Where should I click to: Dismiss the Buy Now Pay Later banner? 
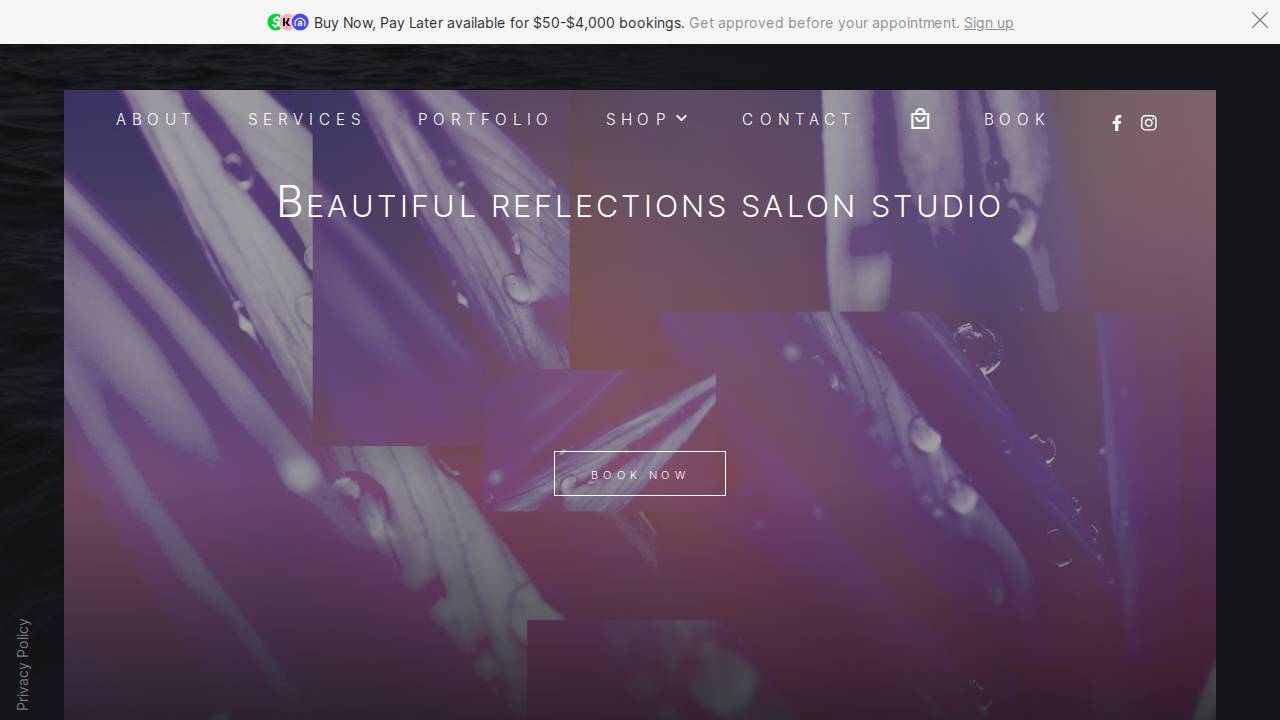tap(1259, 20)
